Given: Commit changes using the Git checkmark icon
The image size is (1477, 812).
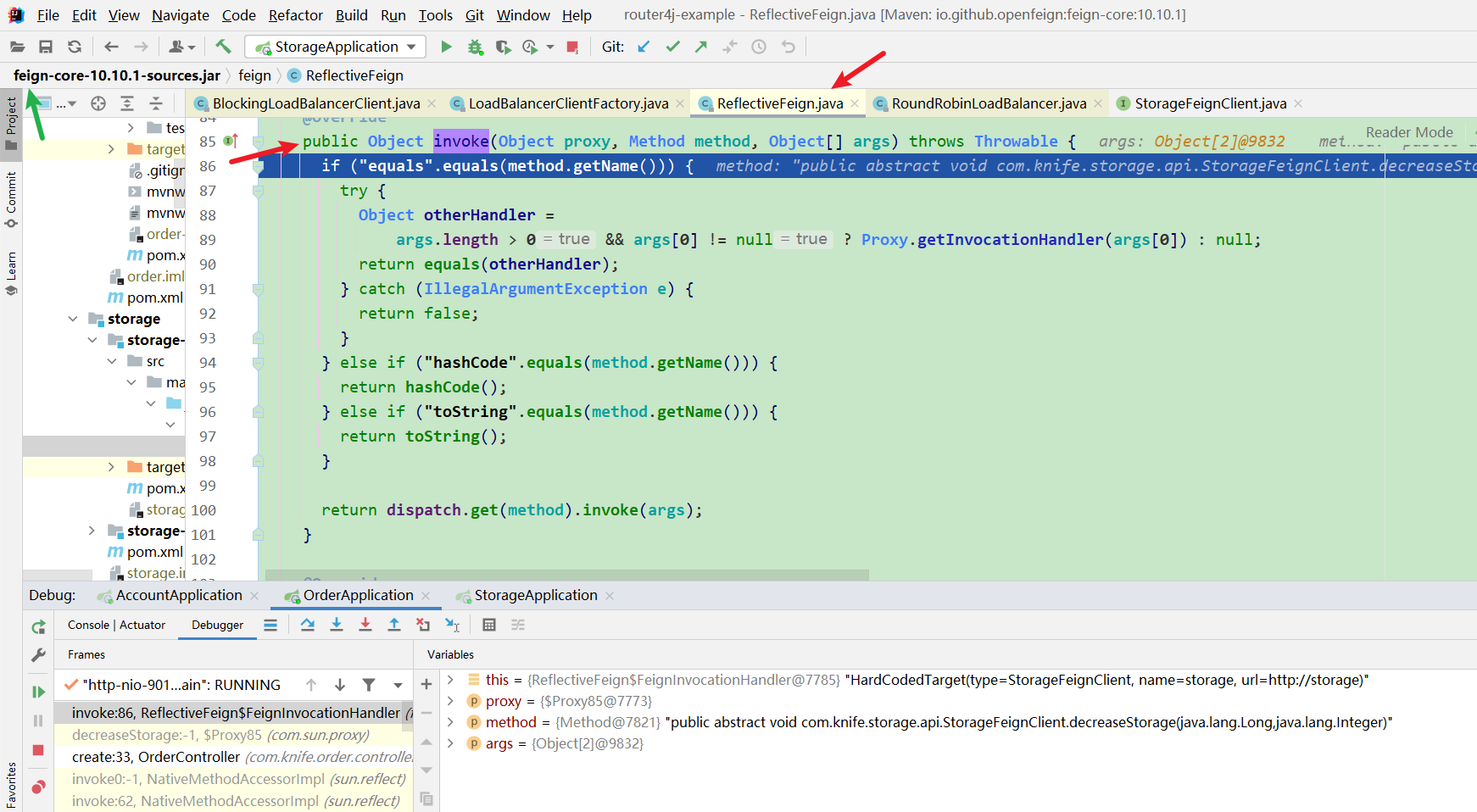Looking at the screenshot, I should coord(672,47).
